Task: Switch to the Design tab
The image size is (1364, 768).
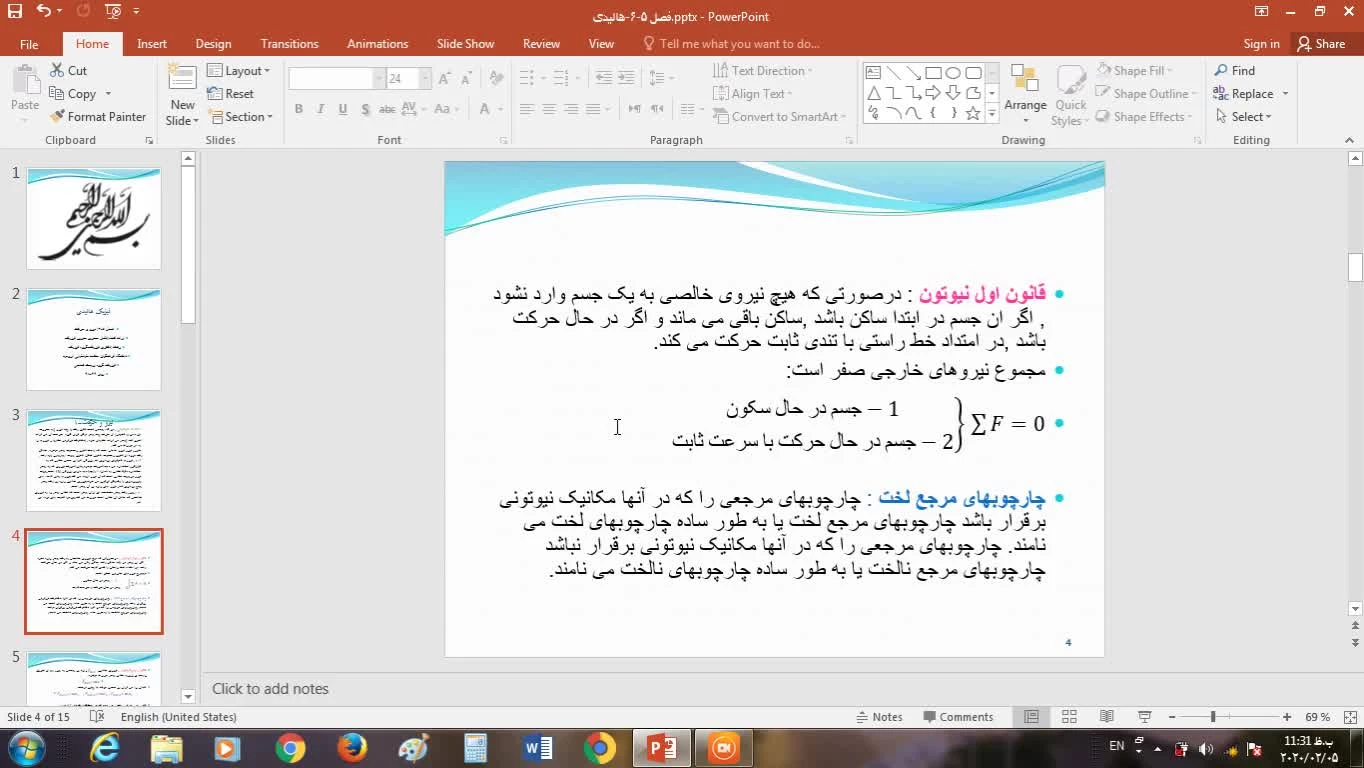Action: coord(213,44)
